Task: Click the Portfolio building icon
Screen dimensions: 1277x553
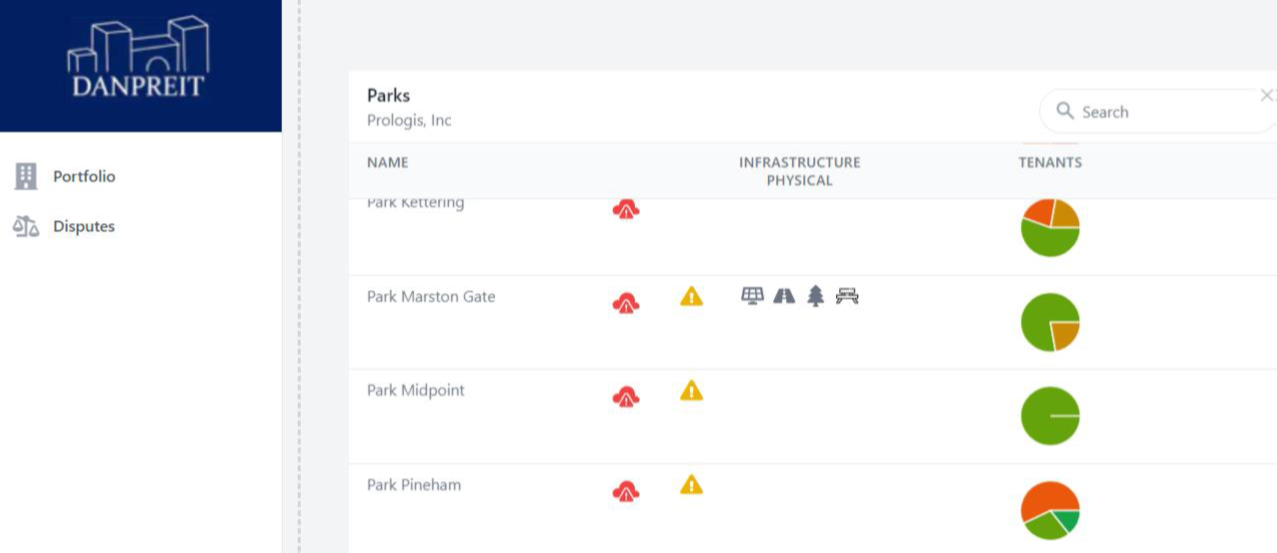Action: 25,176
